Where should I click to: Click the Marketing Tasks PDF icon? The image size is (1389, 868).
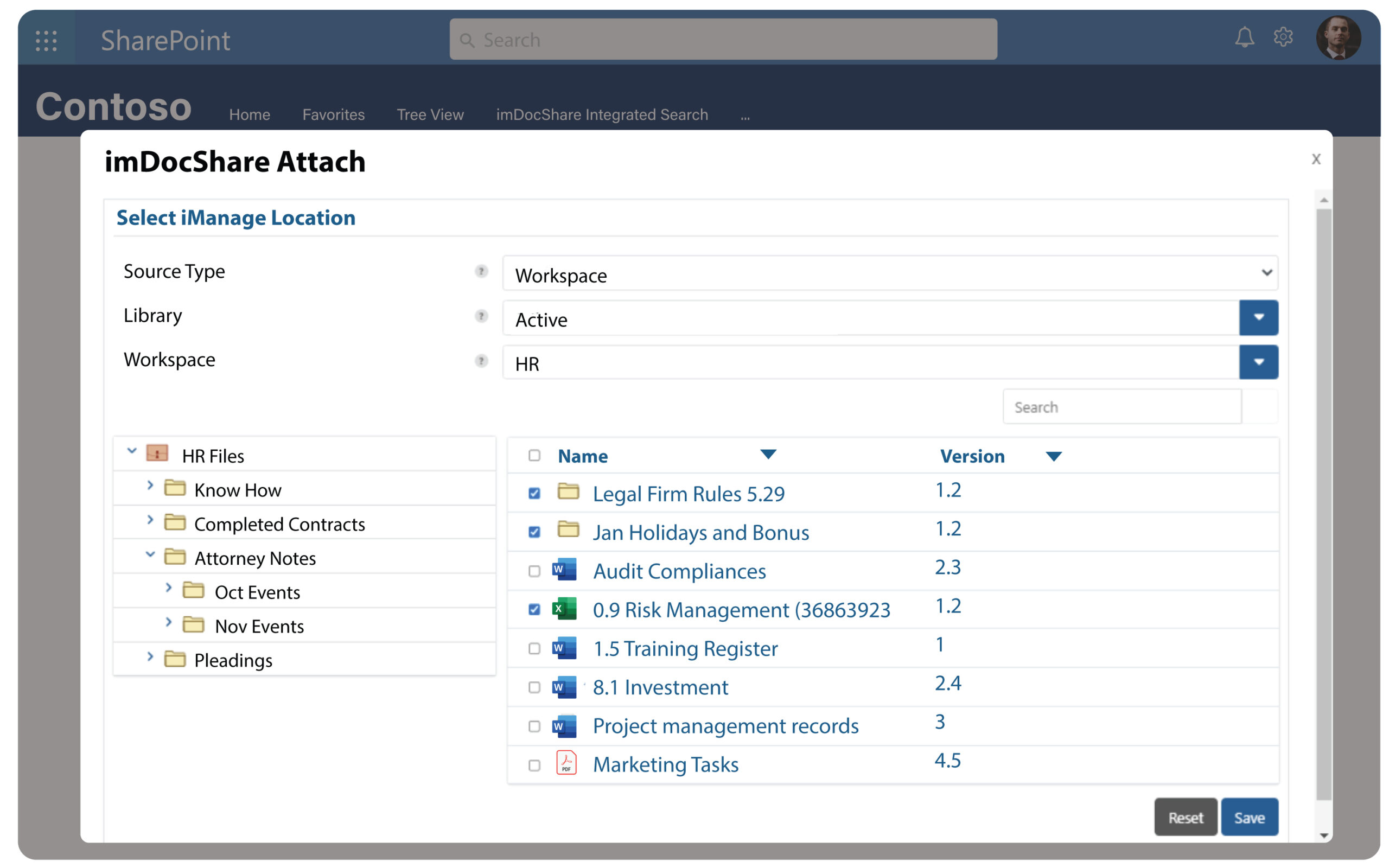[566, 763]
